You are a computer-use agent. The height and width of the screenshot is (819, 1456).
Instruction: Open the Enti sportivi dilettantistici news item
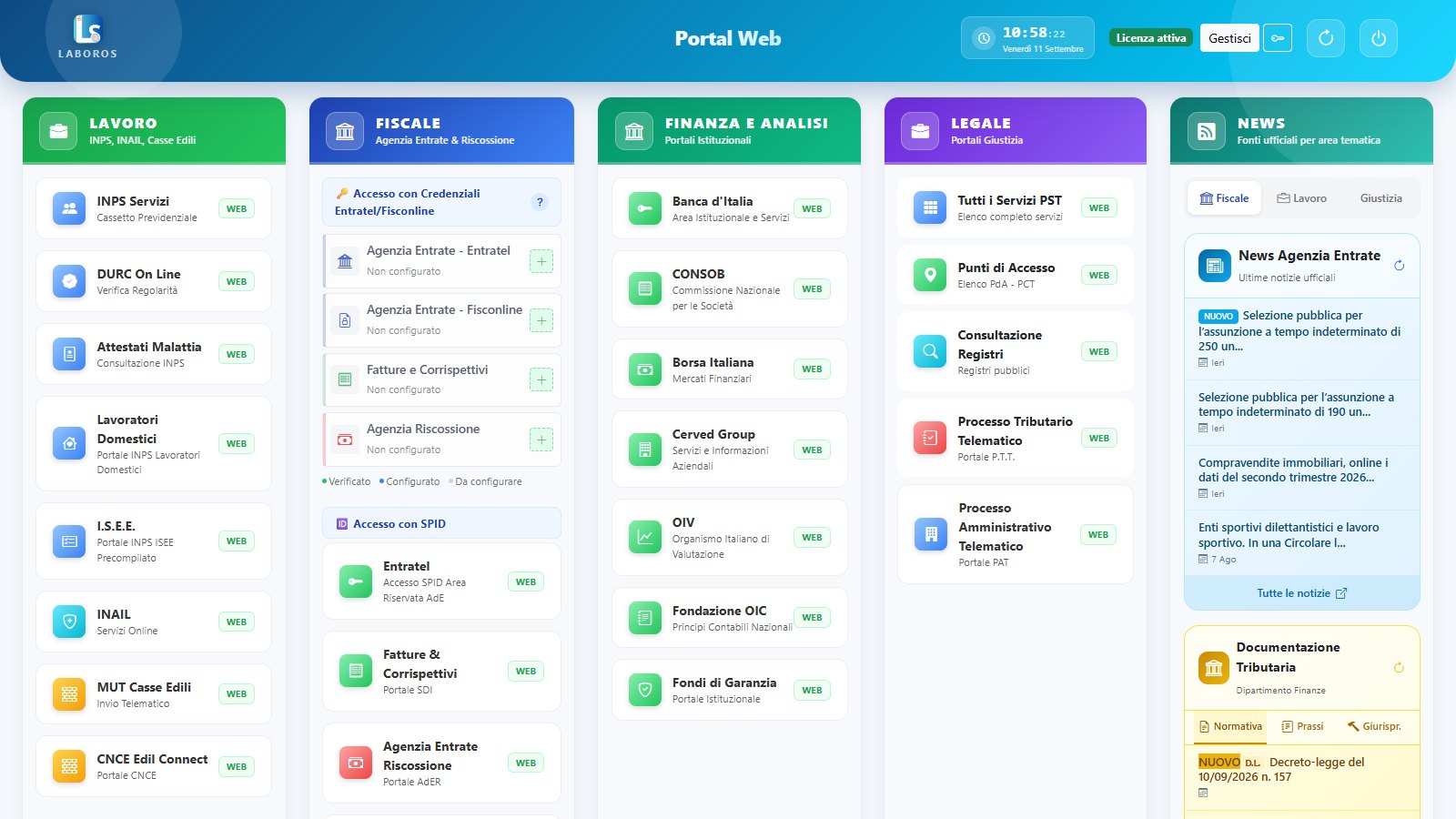(x=1302, y=542)
